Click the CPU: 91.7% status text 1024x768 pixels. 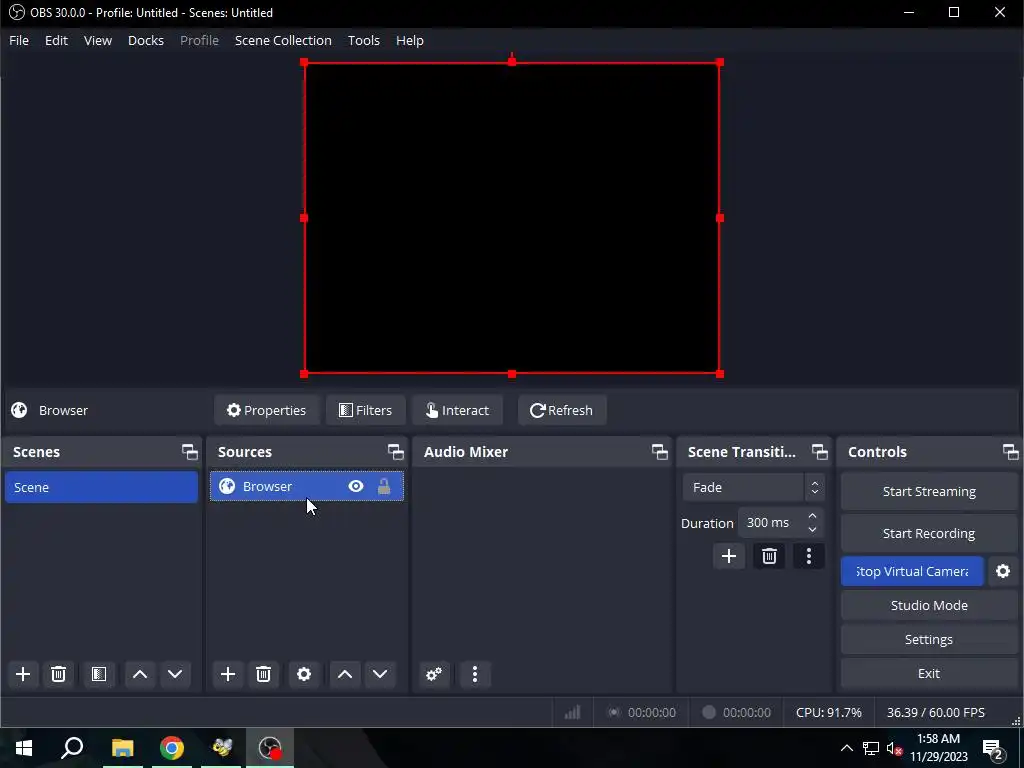click(x=829, y=712)
